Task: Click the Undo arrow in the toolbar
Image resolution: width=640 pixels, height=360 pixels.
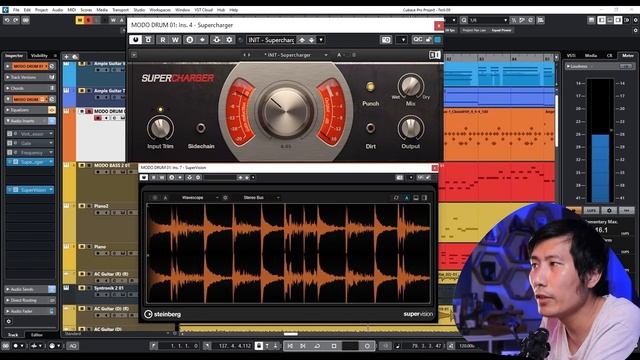Action: pos(7,20)
